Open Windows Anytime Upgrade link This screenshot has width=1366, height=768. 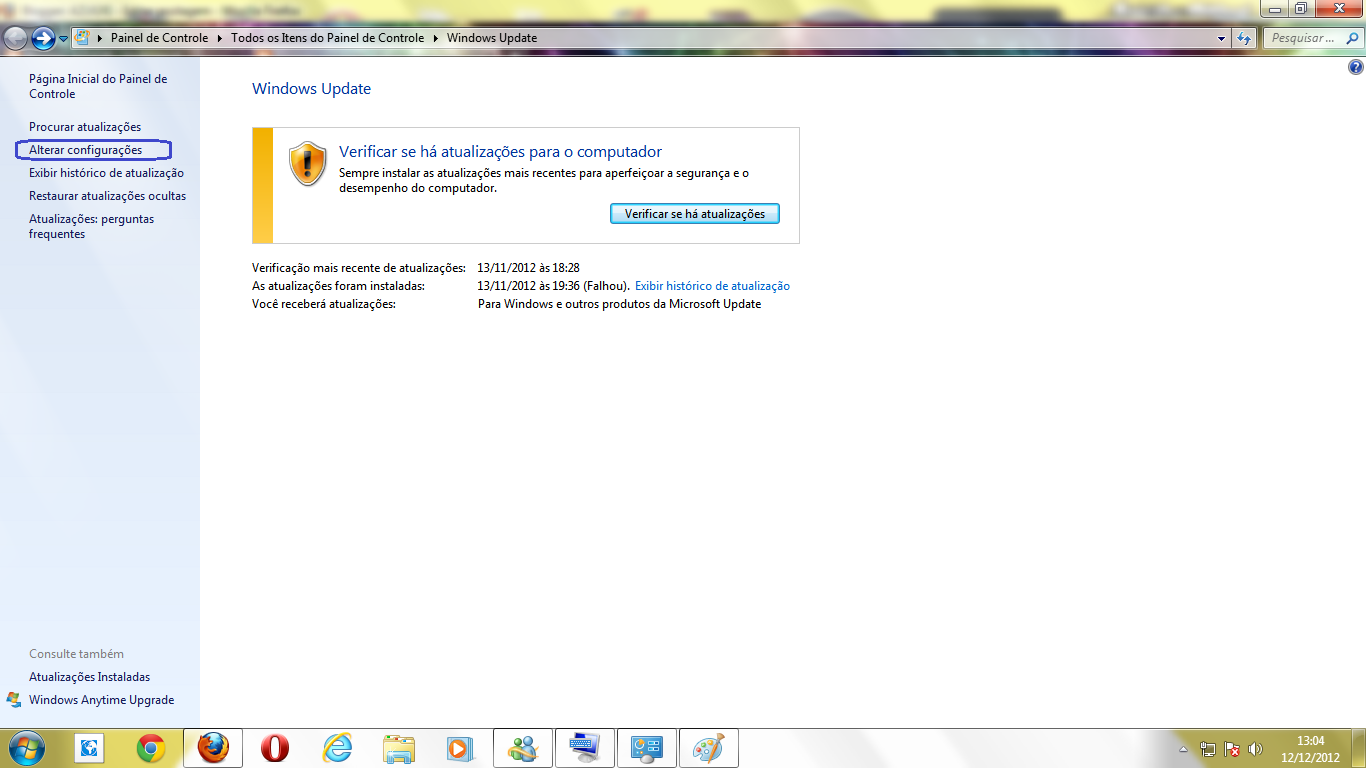[101, 700]
